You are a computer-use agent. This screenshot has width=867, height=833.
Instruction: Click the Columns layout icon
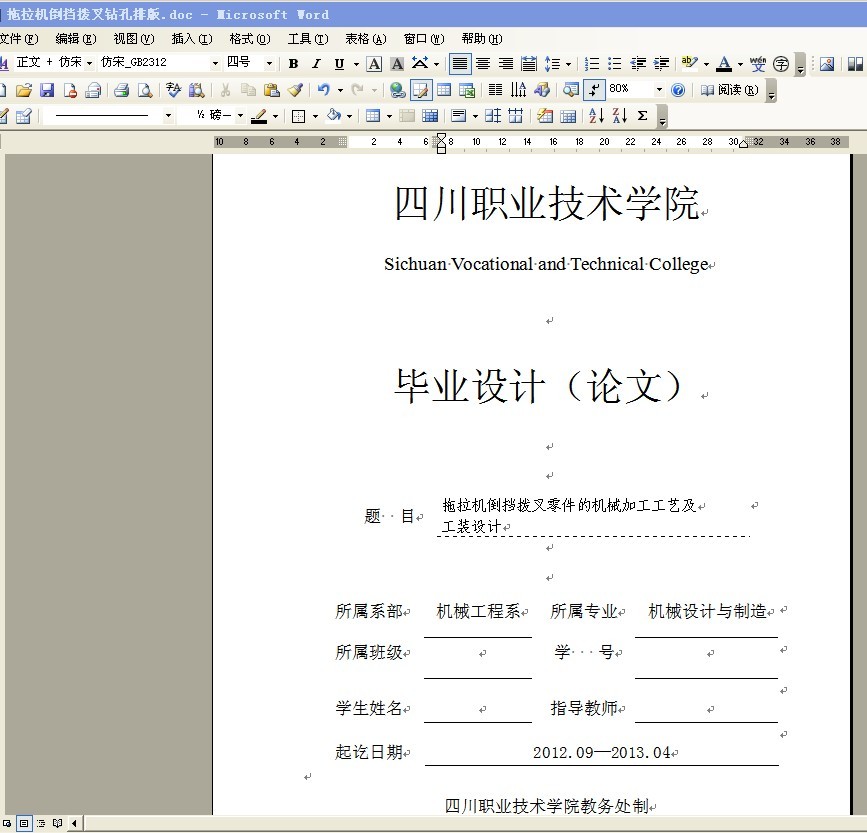pyautogui.click(x=495, y=90)
